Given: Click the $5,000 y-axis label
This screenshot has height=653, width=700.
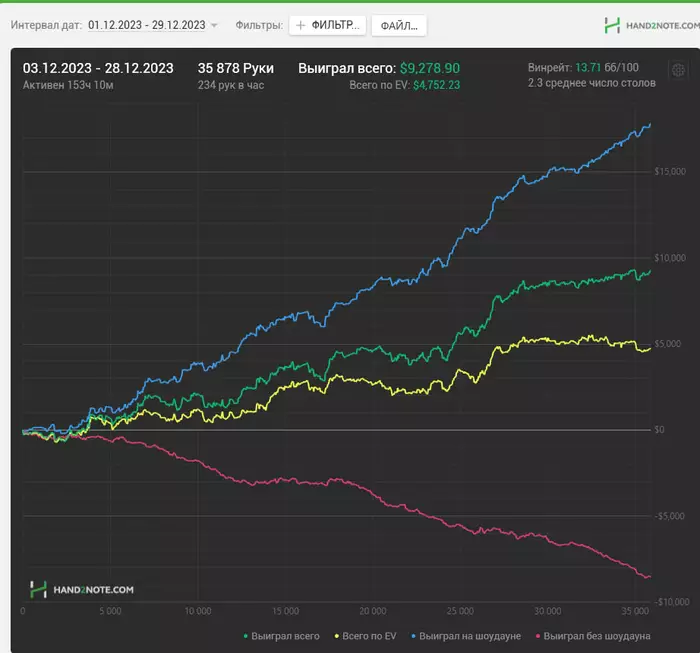Looking at the screenshot, I should (x=667, y=344).
